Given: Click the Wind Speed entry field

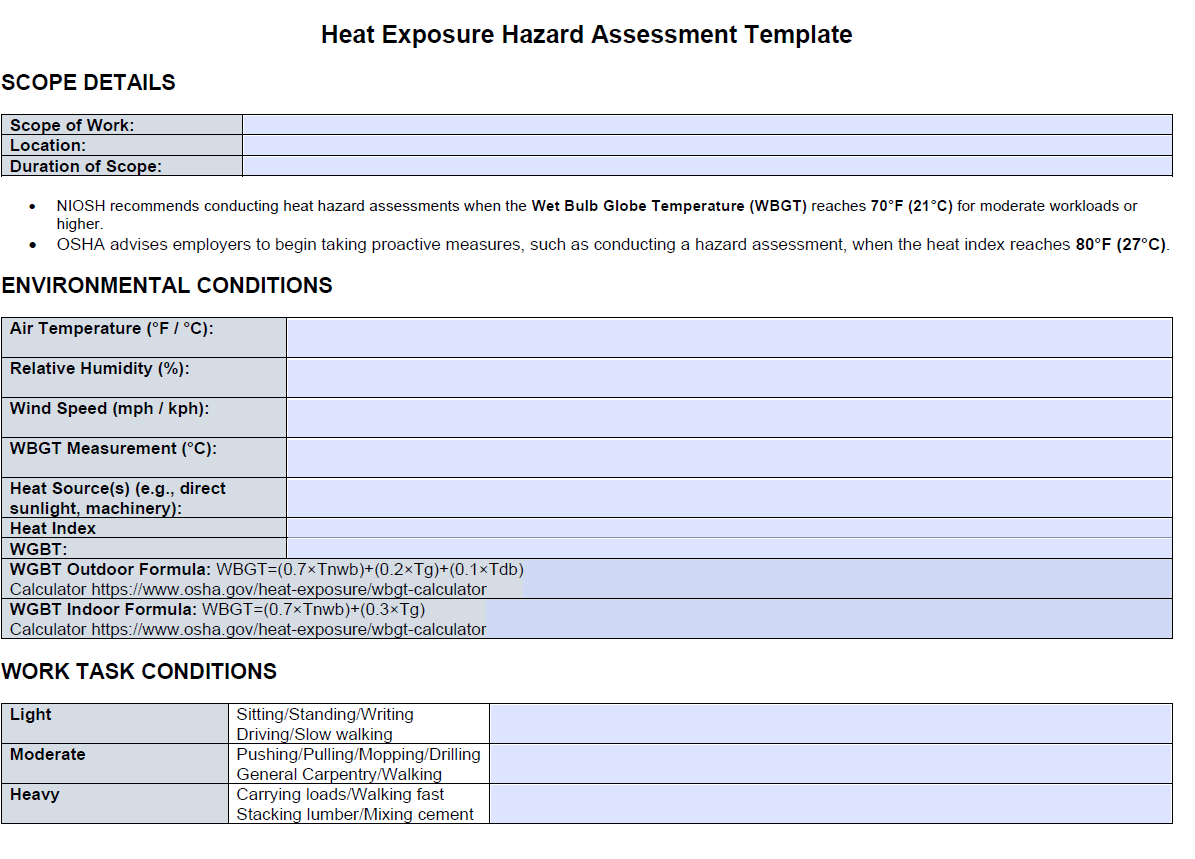Looking at the screenshot, I should tap(730, 417).
